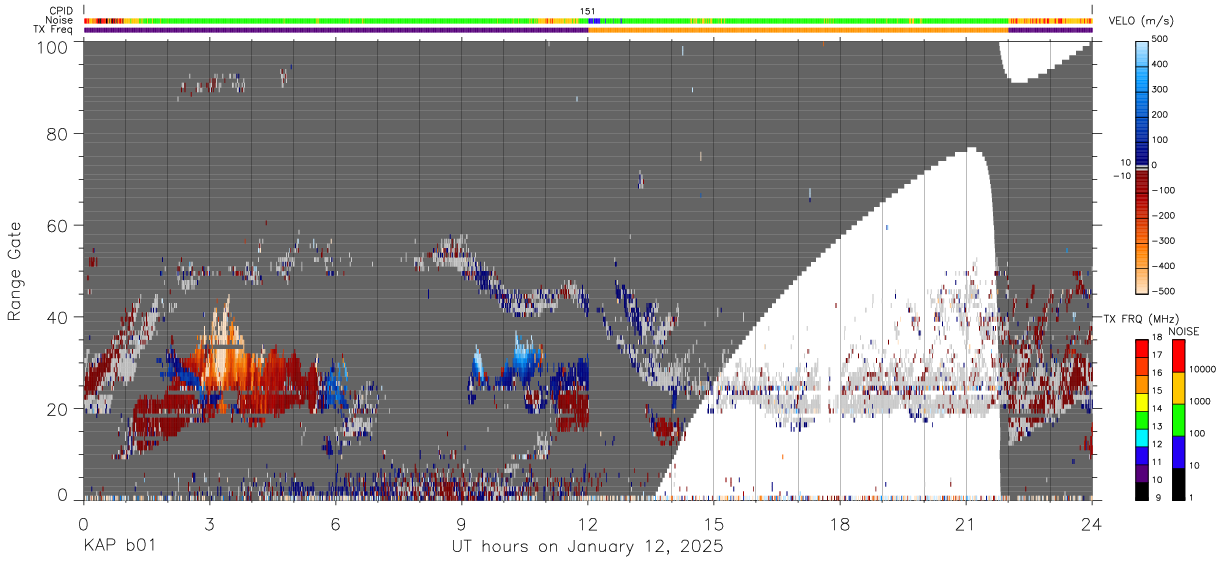Click the '80' tick on Range Gate axis
Screen dimensions: 1228x567
[x=55, y=134]
